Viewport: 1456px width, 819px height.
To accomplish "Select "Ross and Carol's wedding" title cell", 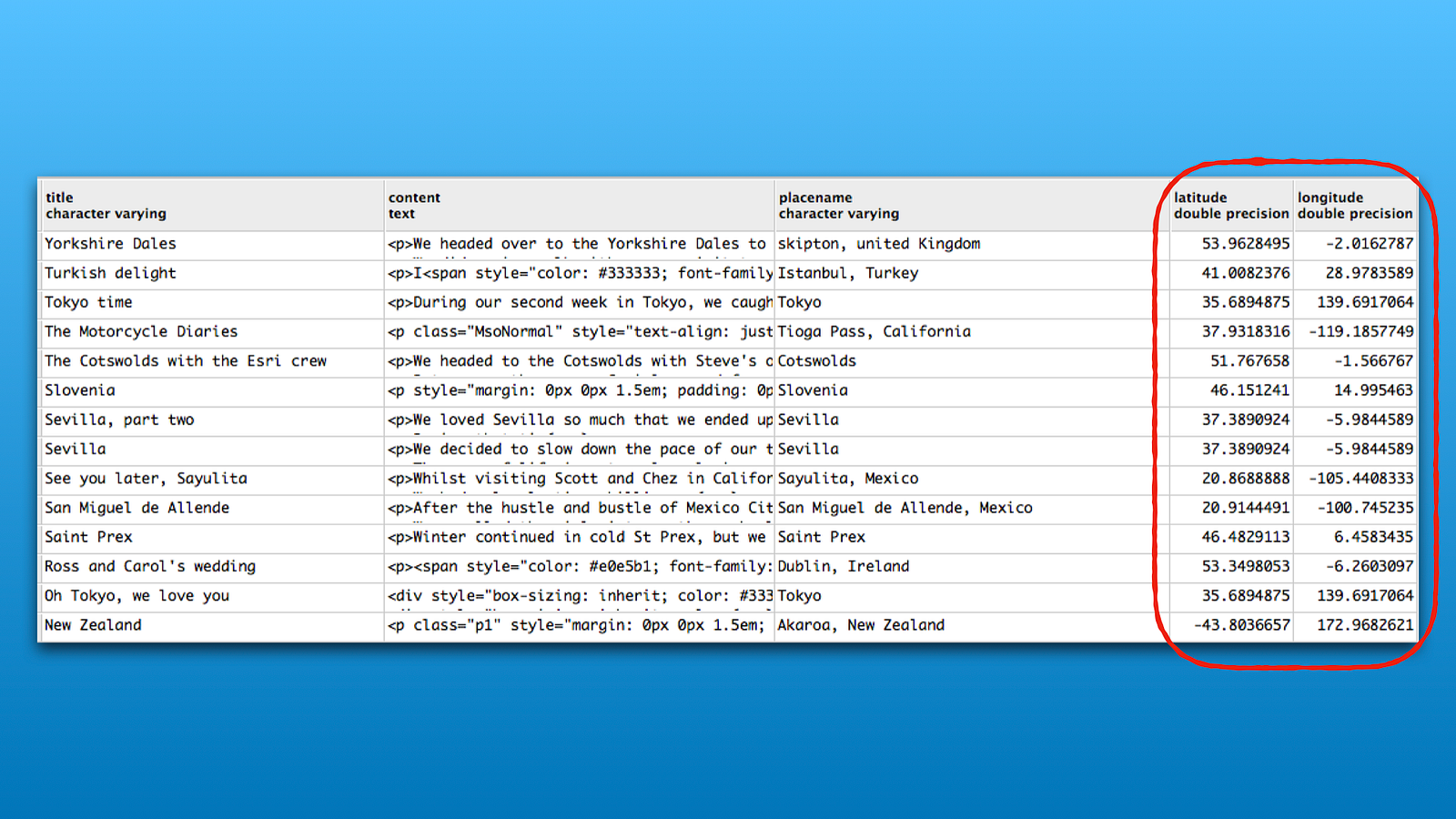I will 212,566.
